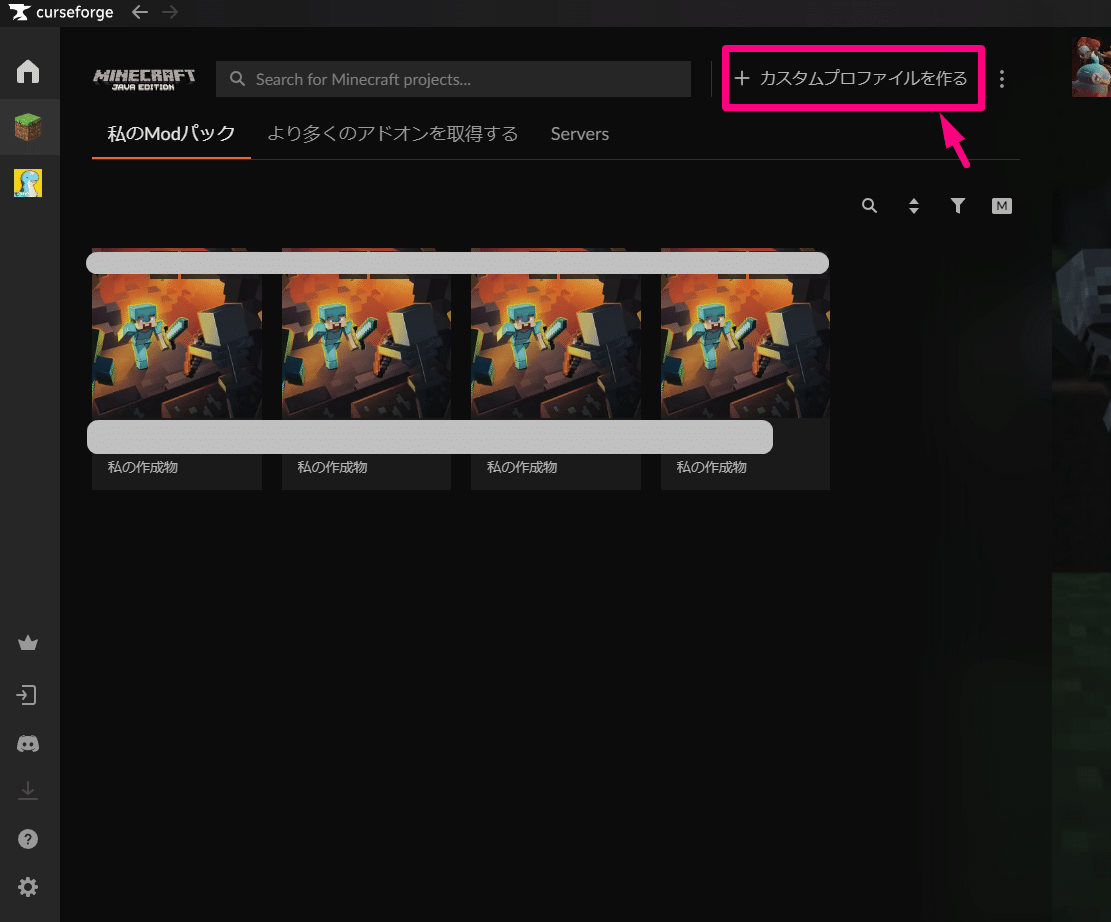Switch to 私のModパック tab
Image resolution: width=1111 pixels, height=922 pixels.
[x=171, y=133]
